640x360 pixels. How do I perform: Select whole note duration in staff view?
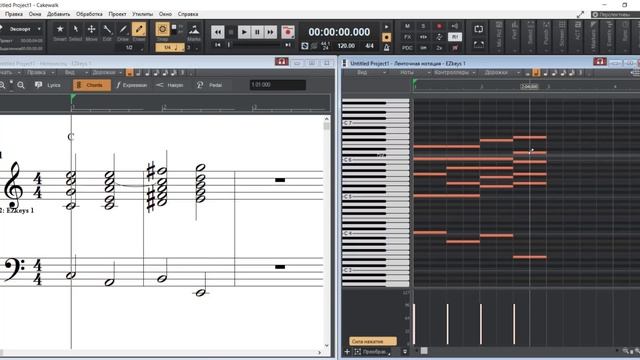(129, 73)
